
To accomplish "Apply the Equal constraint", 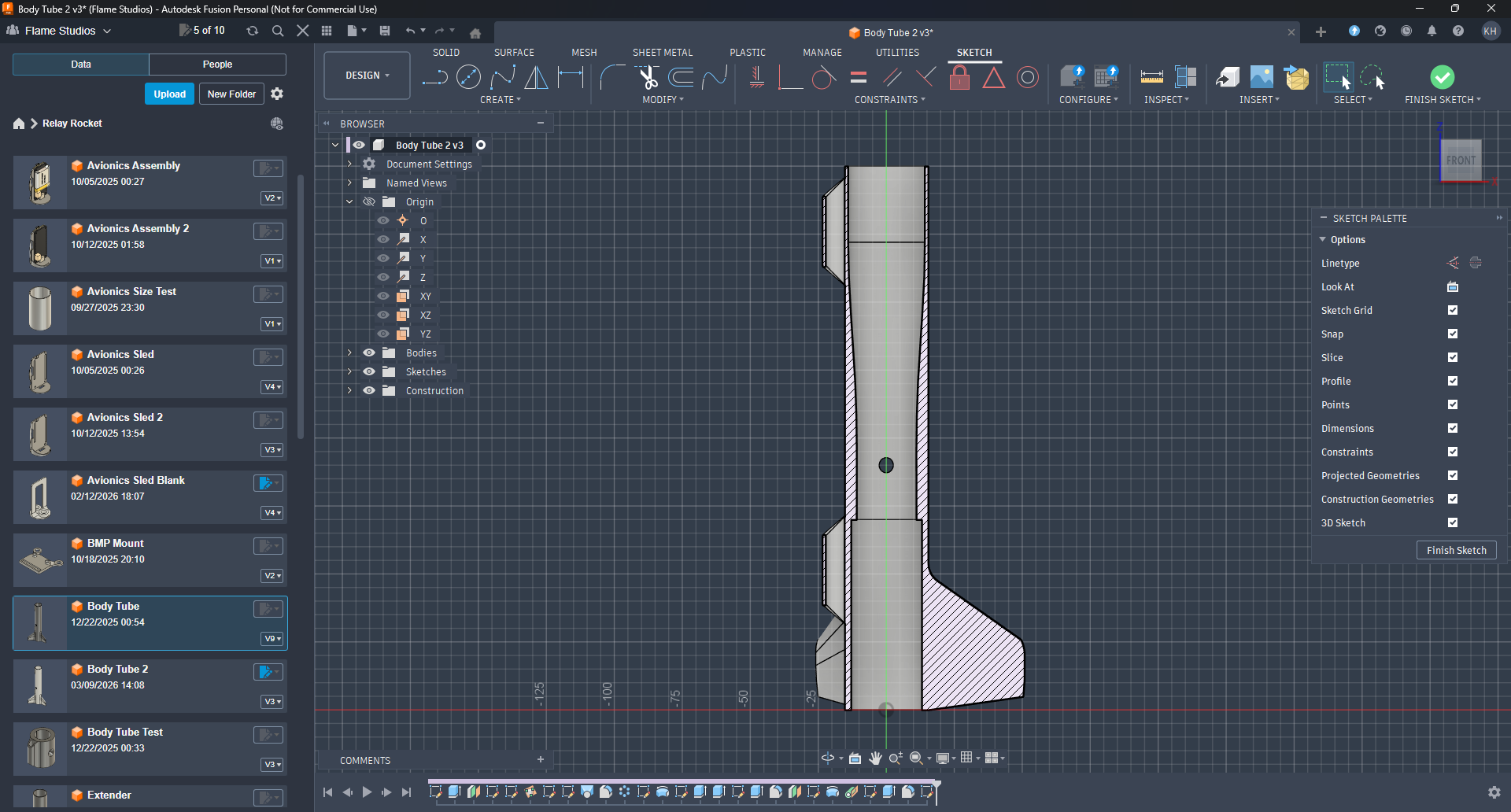I will (x=859, y=77).
